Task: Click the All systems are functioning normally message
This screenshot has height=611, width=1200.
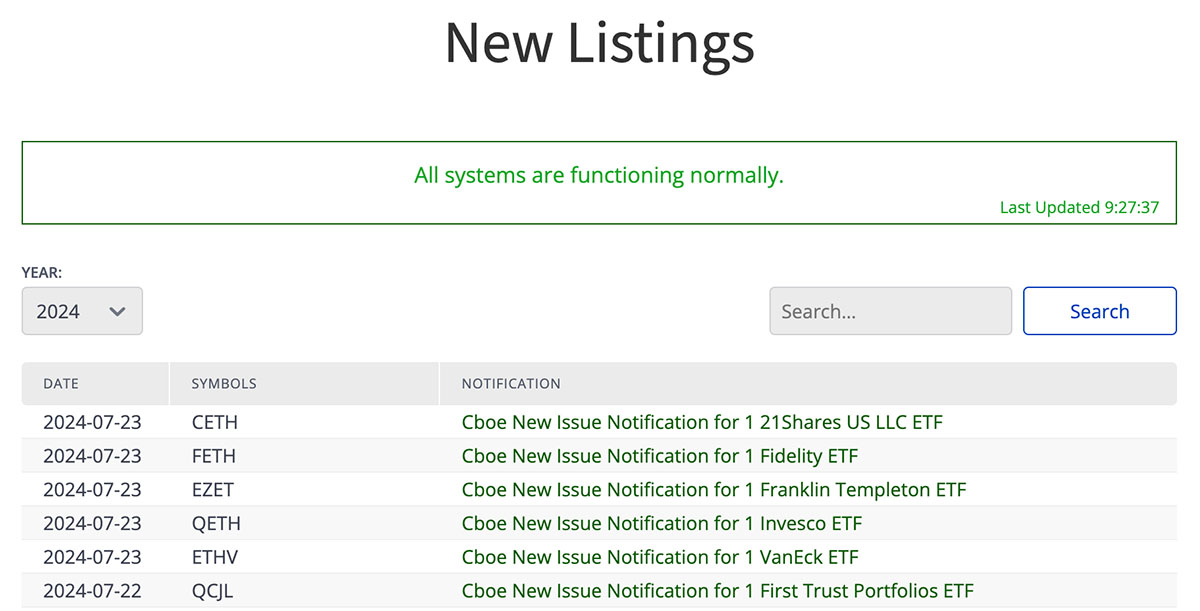Action: click(x=599, y=176)
